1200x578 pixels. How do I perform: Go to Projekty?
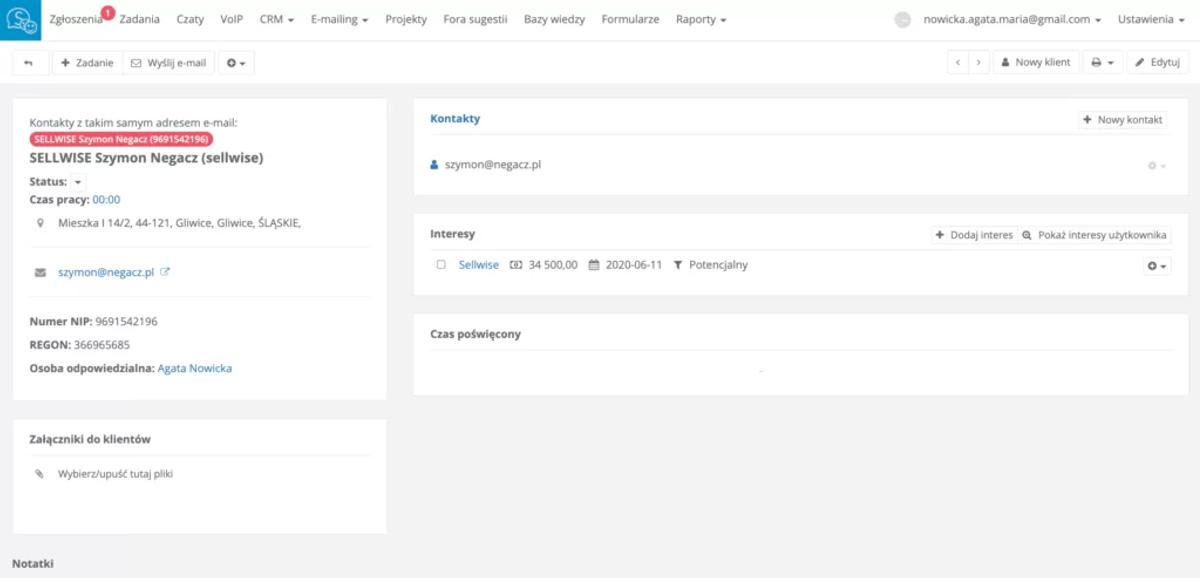(406, 20)
